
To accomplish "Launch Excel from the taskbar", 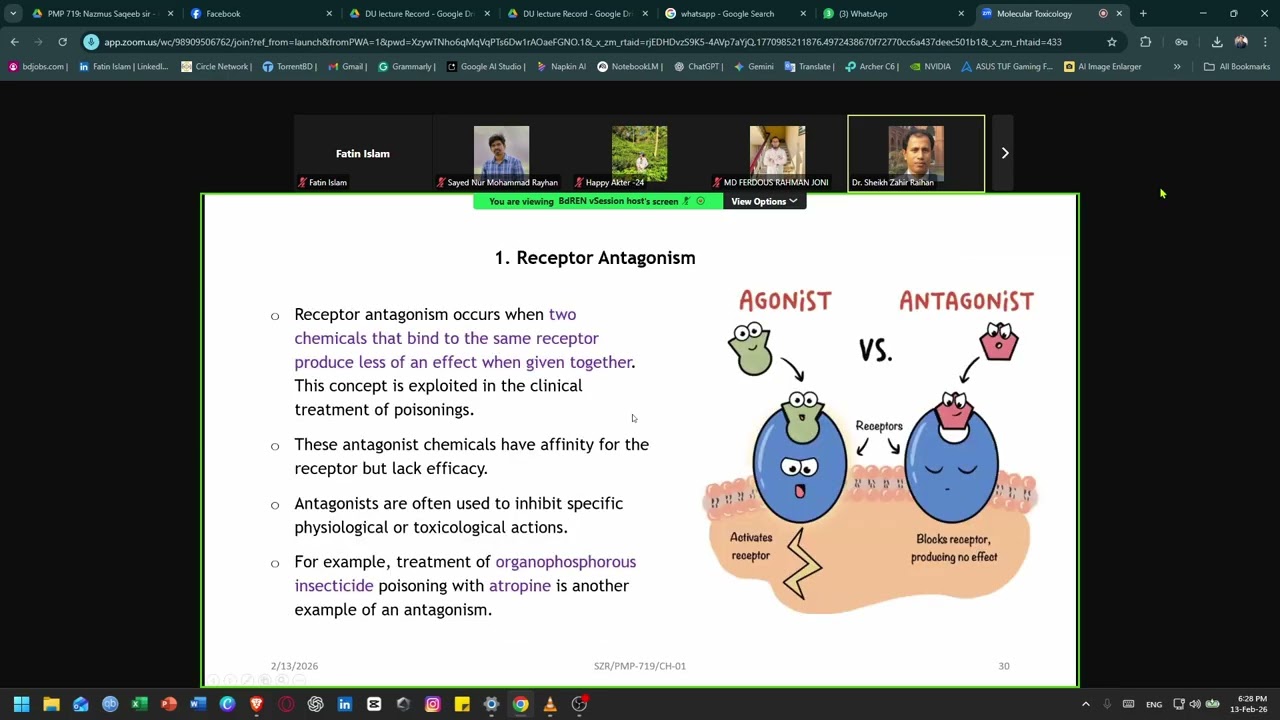I will coord(139,704).
